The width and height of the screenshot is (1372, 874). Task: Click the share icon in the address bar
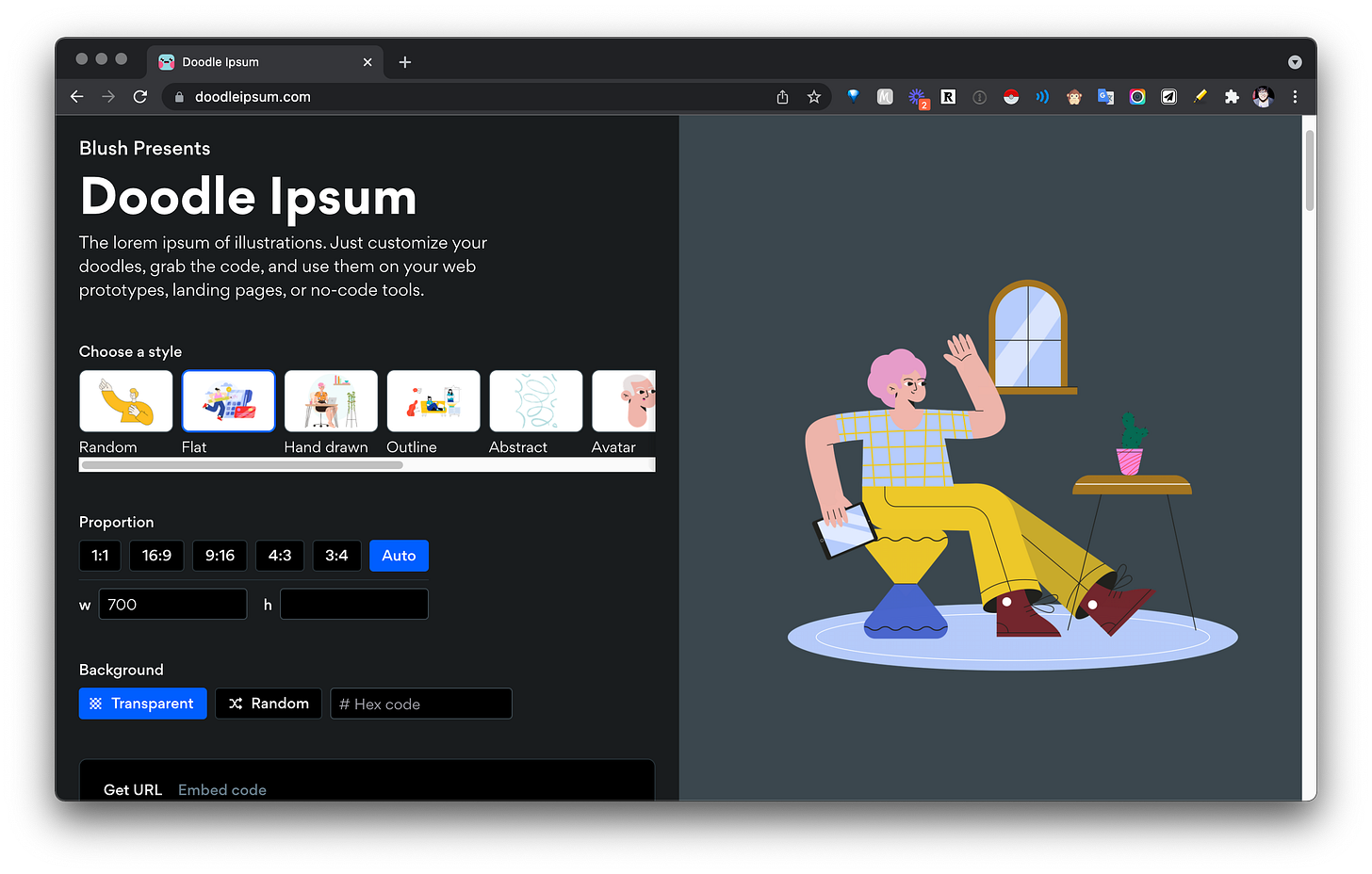pyautogui.click(x=782, y=97)
